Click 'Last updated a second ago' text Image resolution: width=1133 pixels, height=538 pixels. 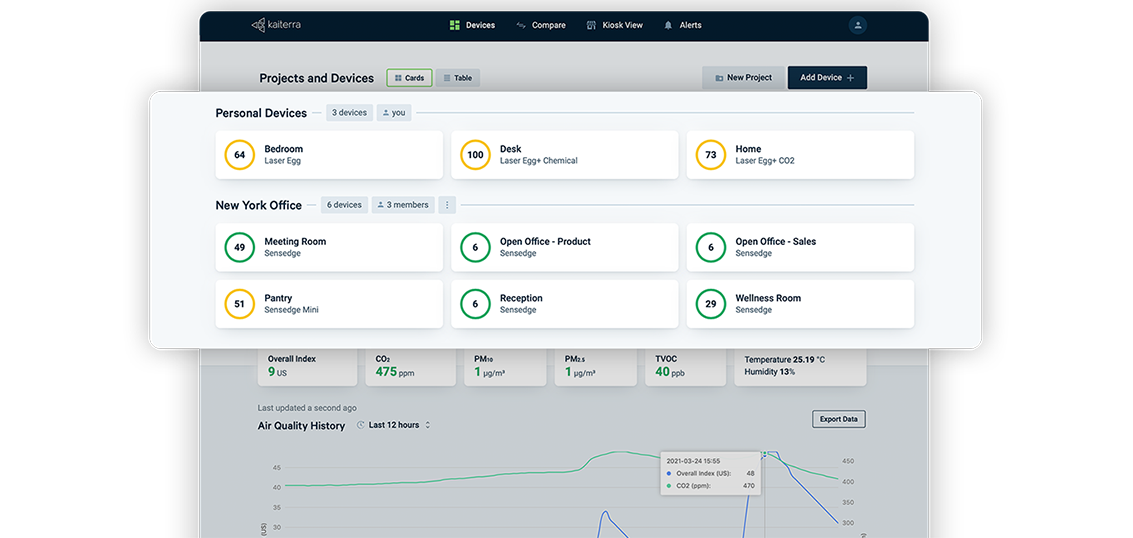click(307, 408)
